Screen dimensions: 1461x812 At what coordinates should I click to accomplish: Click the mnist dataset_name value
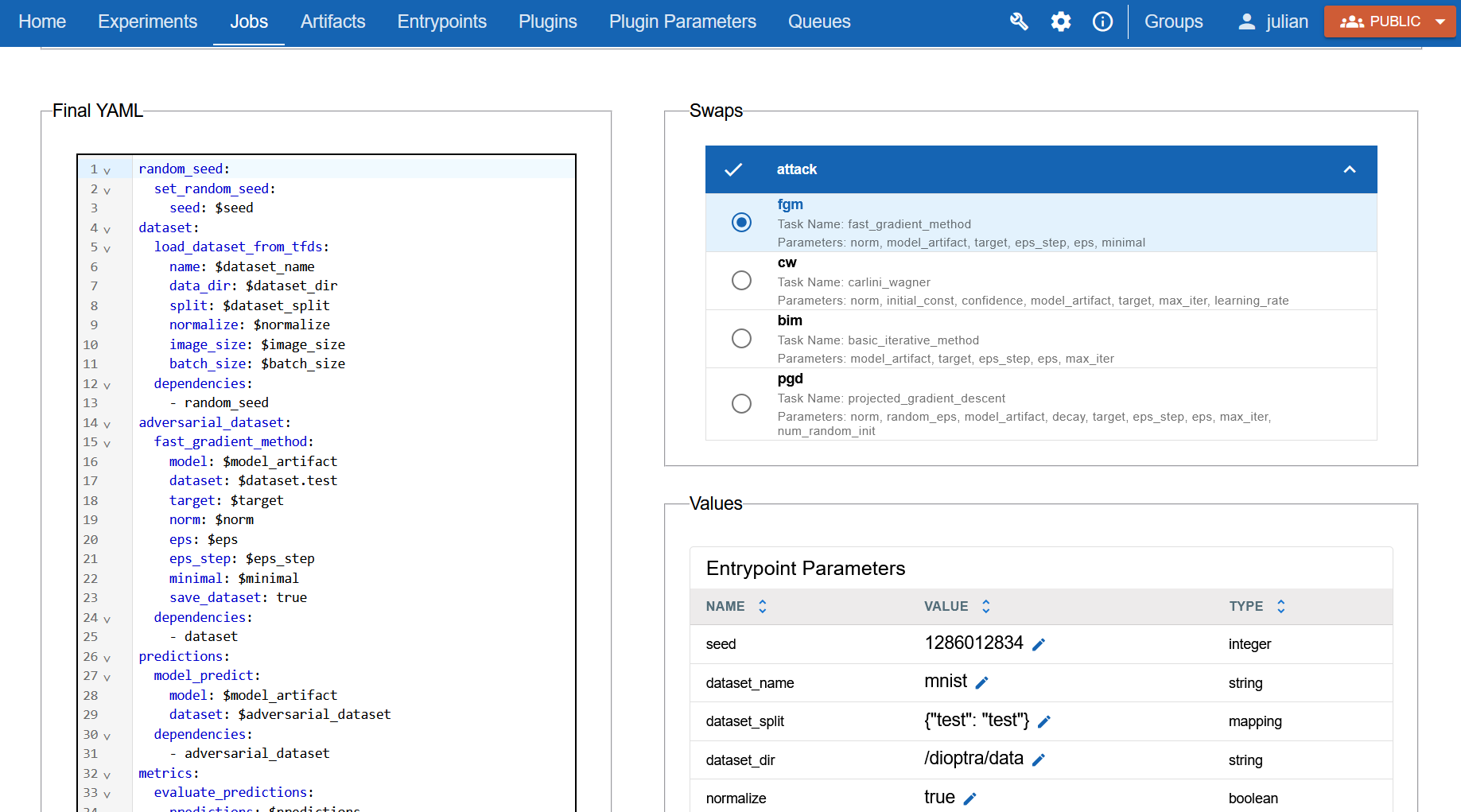point(946,681)
